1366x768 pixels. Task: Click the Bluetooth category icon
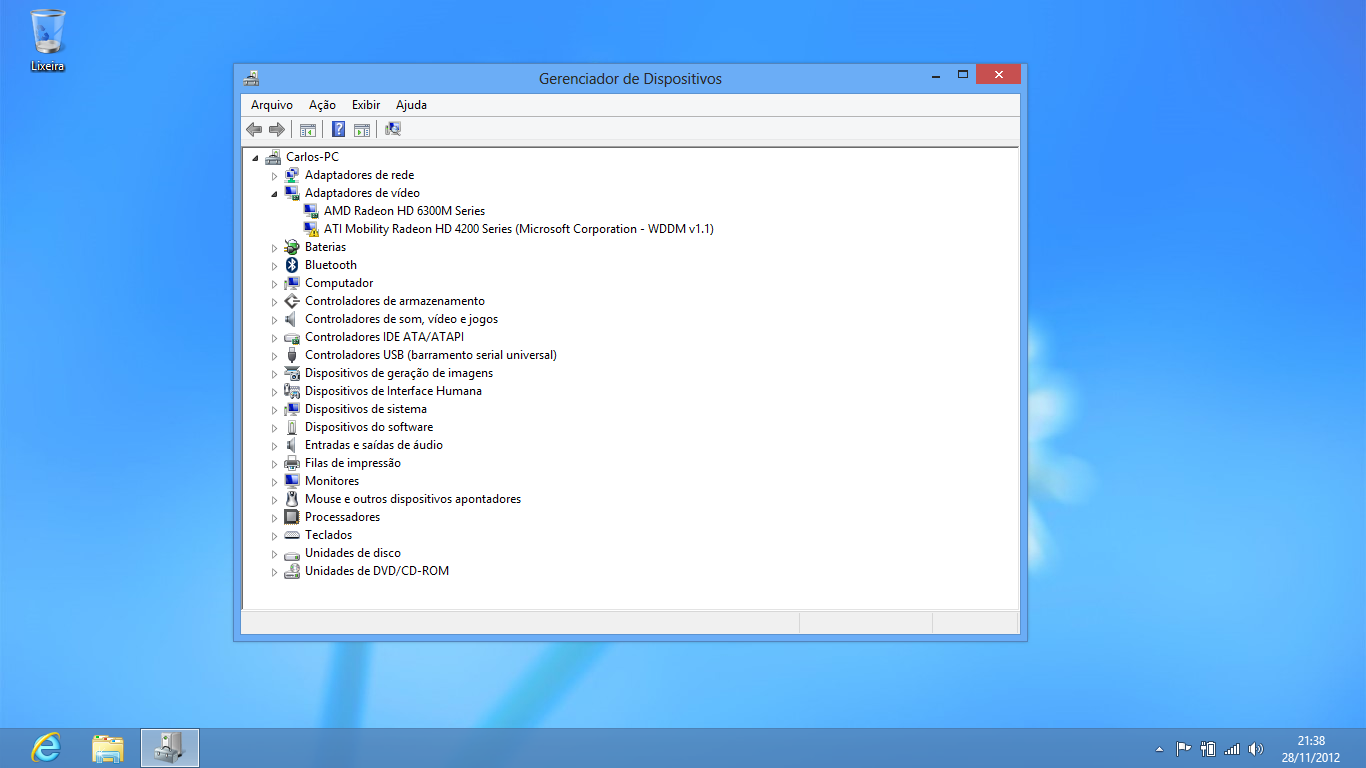[x=292, y=265]
